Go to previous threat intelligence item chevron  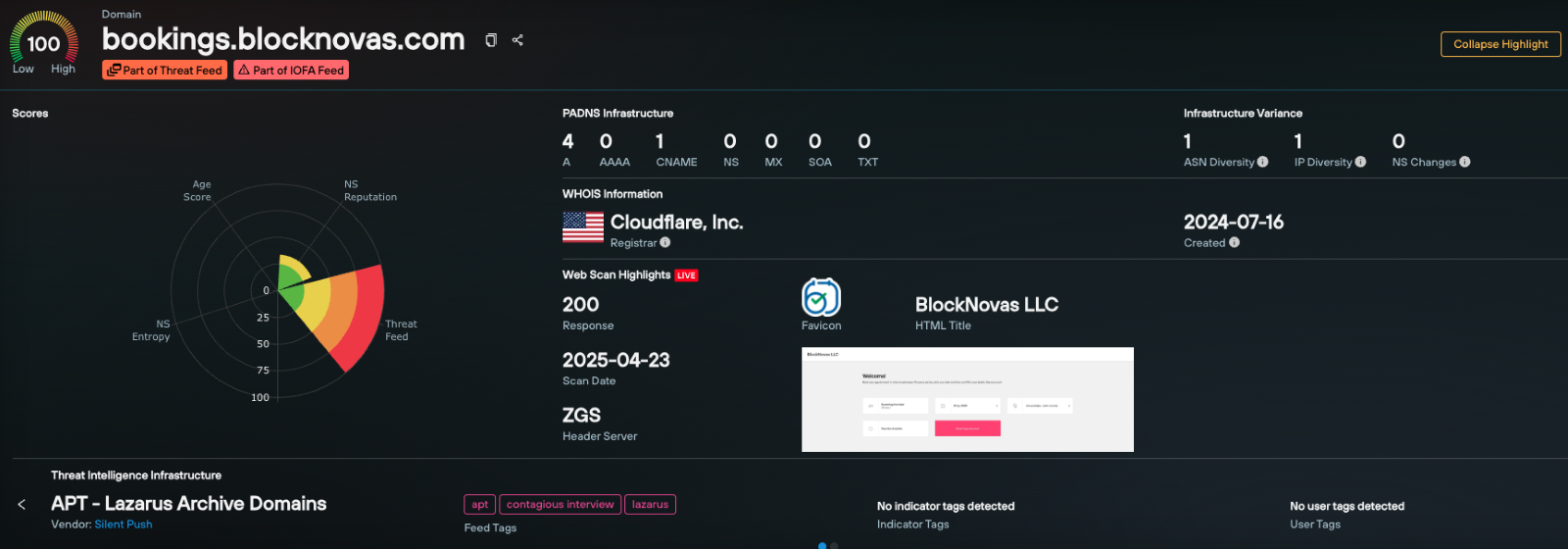pos(22,505)
